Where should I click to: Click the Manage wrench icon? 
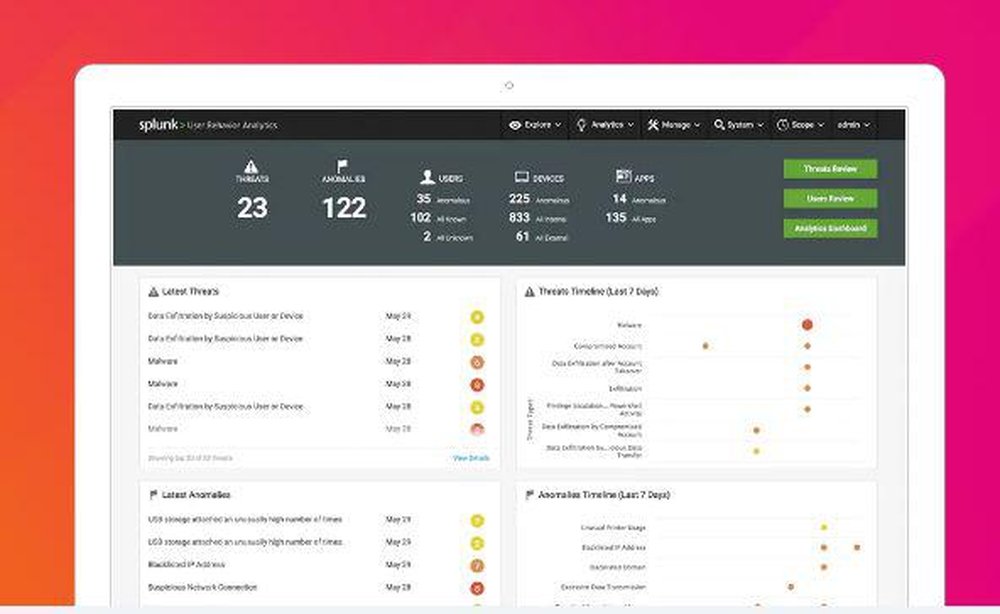653,125
